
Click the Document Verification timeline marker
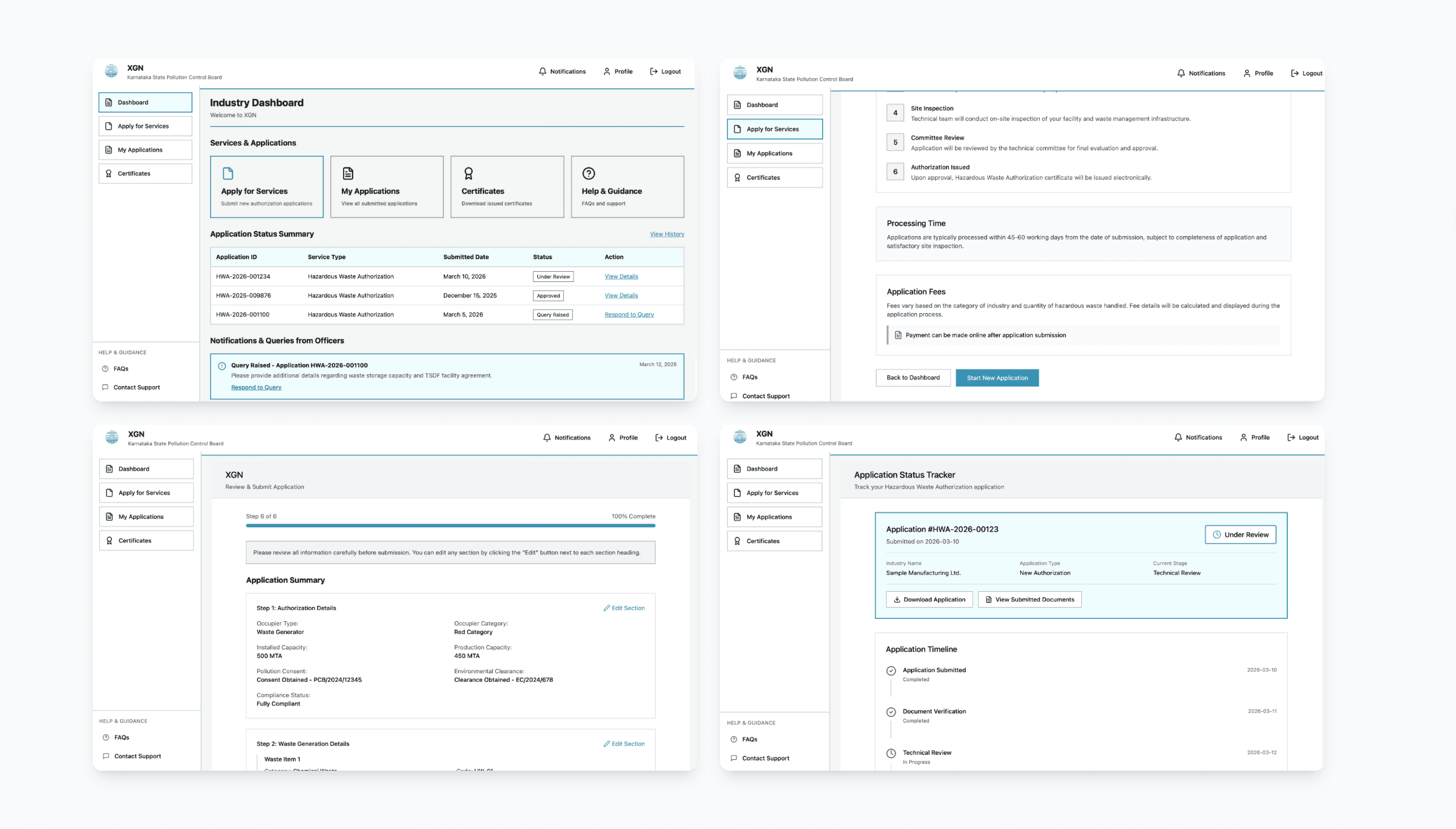tap(891, 712)
